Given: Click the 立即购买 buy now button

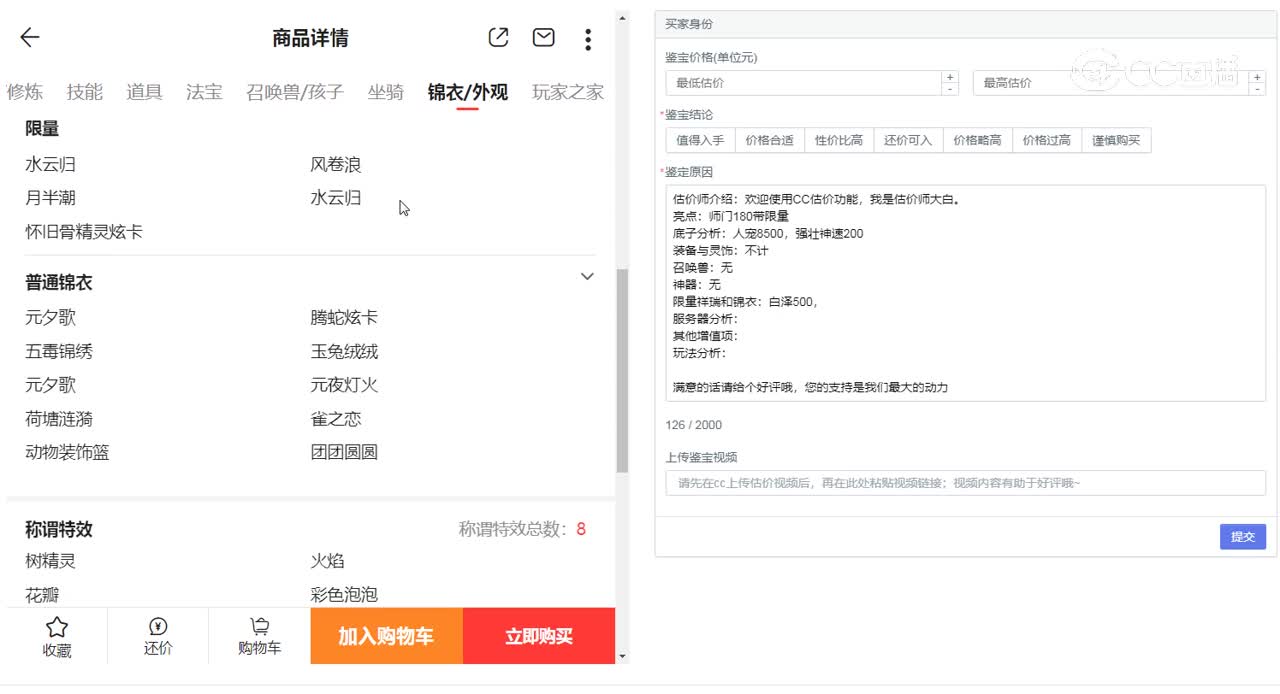Looking at the screenshot, I should (538, 635).
